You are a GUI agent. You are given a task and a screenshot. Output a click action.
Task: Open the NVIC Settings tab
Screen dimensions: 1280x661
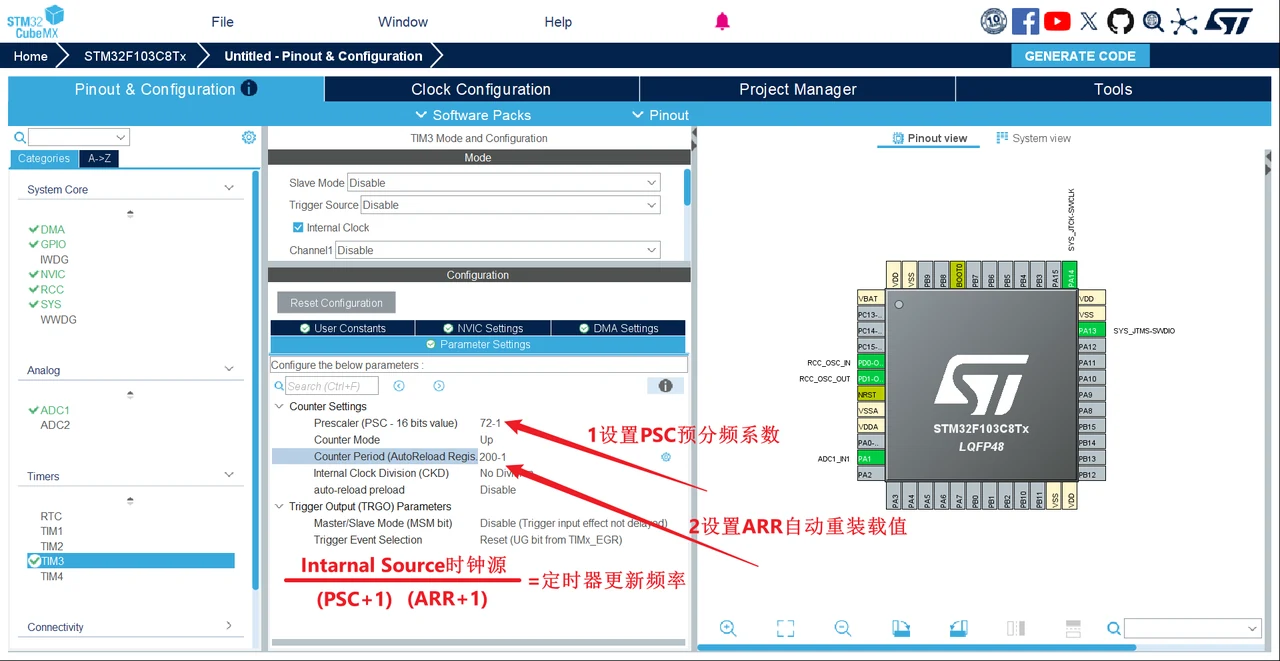[482, 328]
